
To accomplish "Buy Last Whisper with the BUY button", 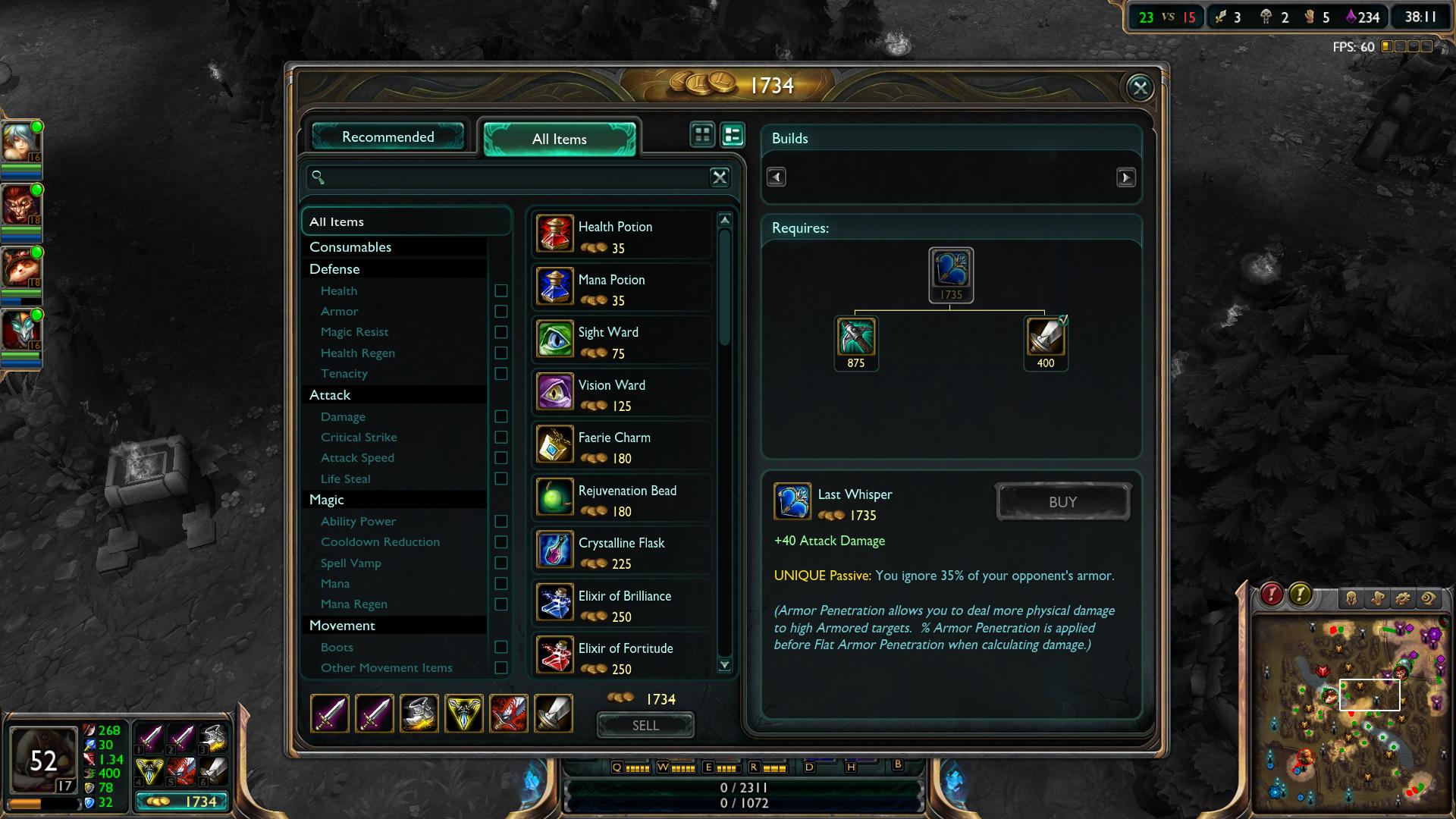I will pyautogui.click(x=1063, y=502).
